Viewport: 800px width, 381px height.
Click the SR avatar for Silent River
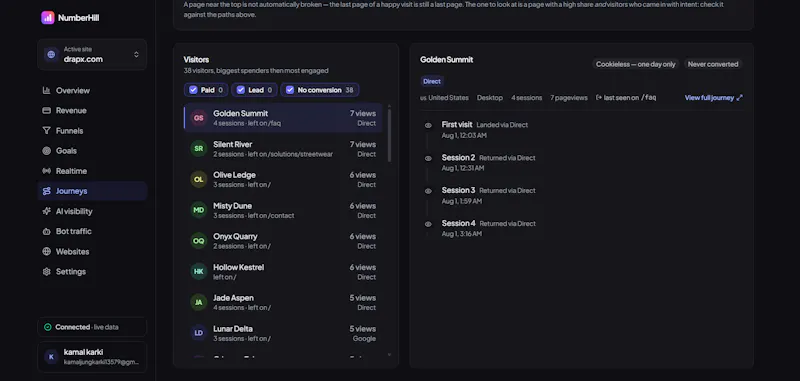click(198, 148)
